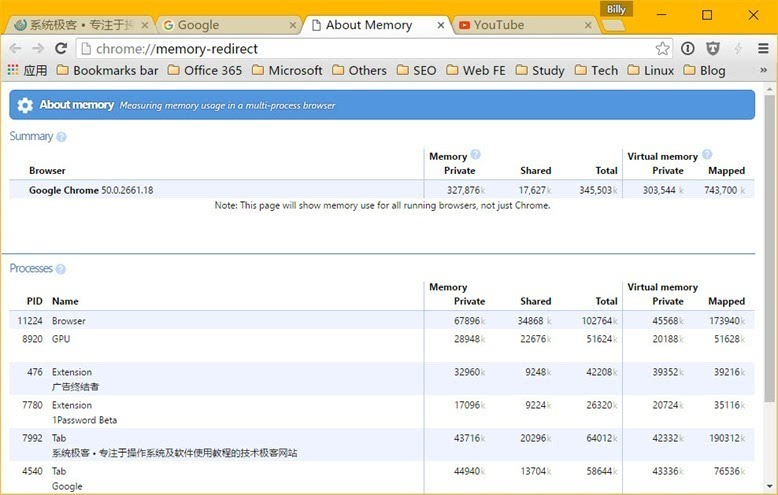Open the Blog bookmark folder
The width and height of the screenshot is (778, 495).
(705, 70)
